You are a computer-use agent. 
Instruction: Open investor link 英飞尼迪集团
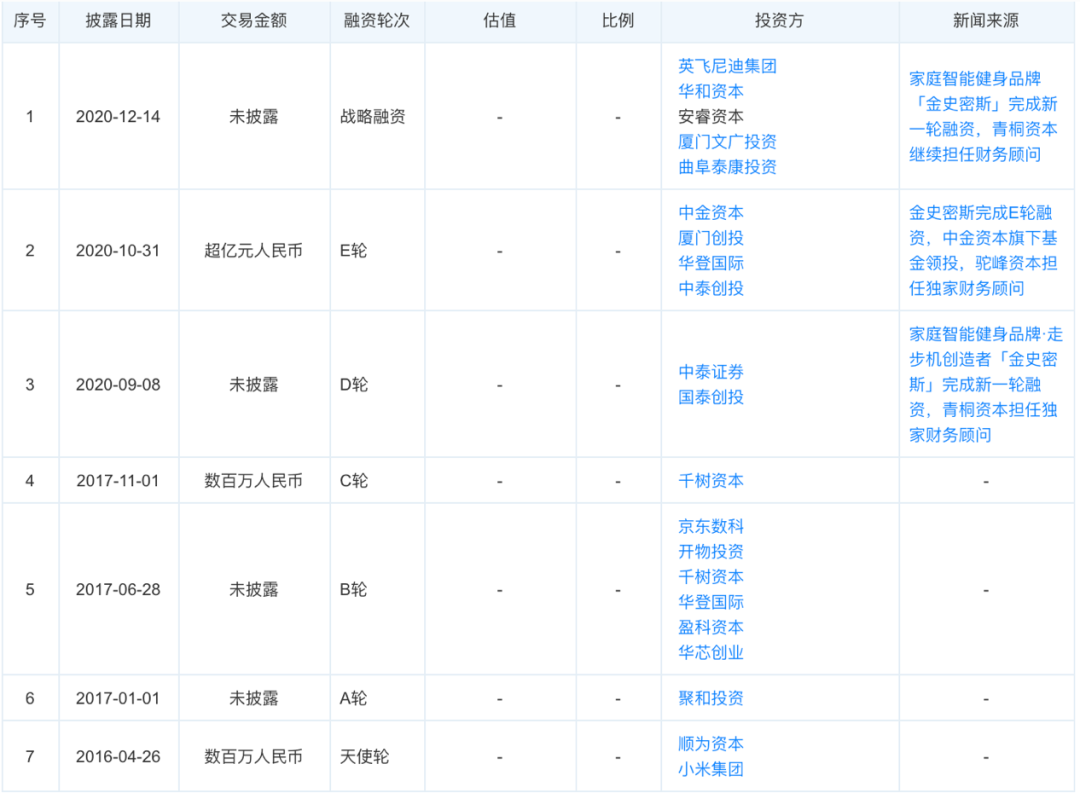[x=727, y=66]
